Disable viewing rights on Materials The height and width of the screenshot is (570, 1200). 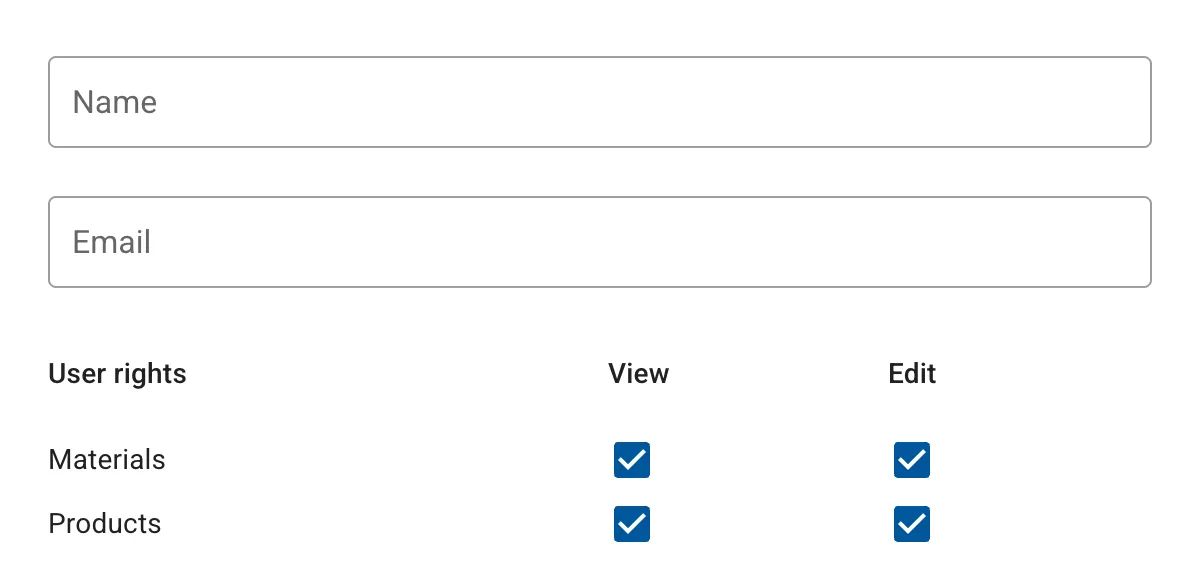pyautogui.click(x=632, y=460)
